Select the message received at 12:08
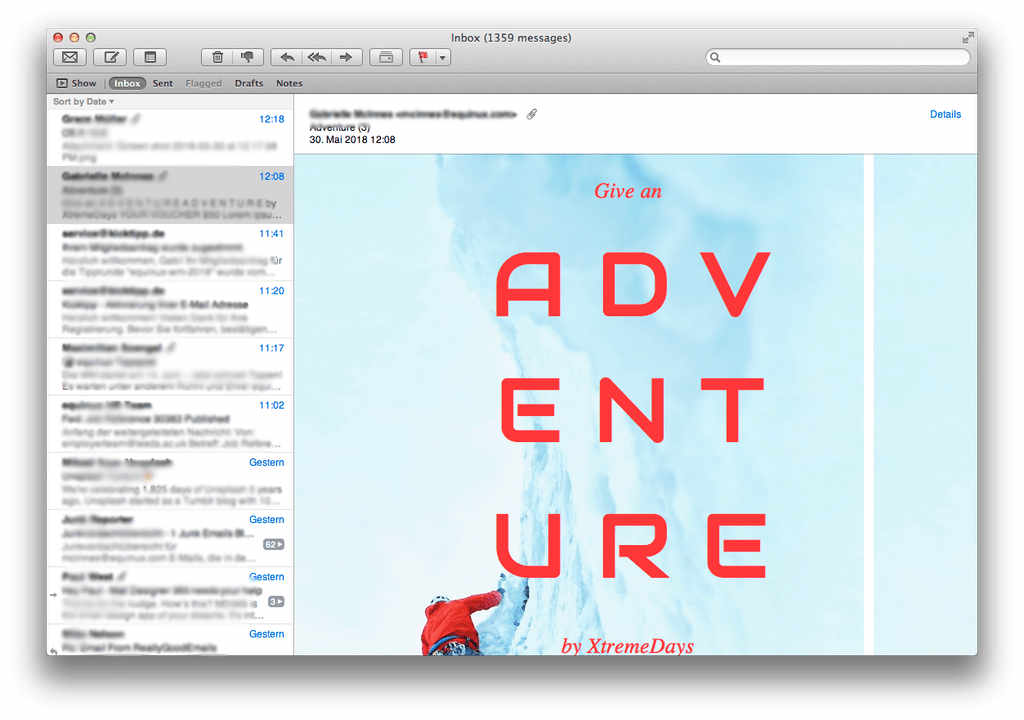The width and height of the screenshot is (1024, 720). [170, 195]
